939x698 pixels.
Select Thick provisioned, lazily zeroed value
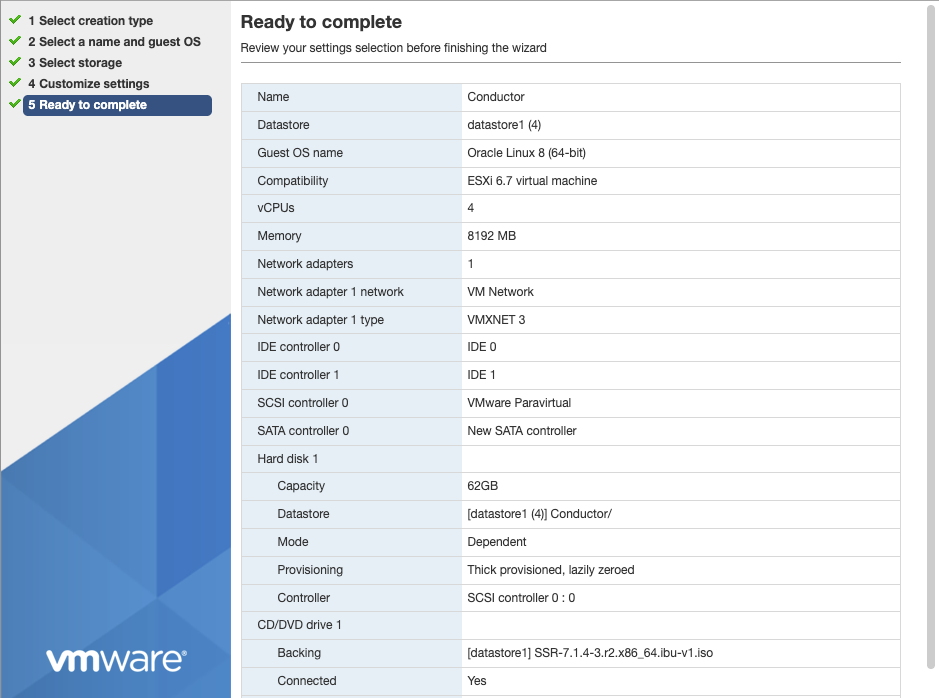550,570
